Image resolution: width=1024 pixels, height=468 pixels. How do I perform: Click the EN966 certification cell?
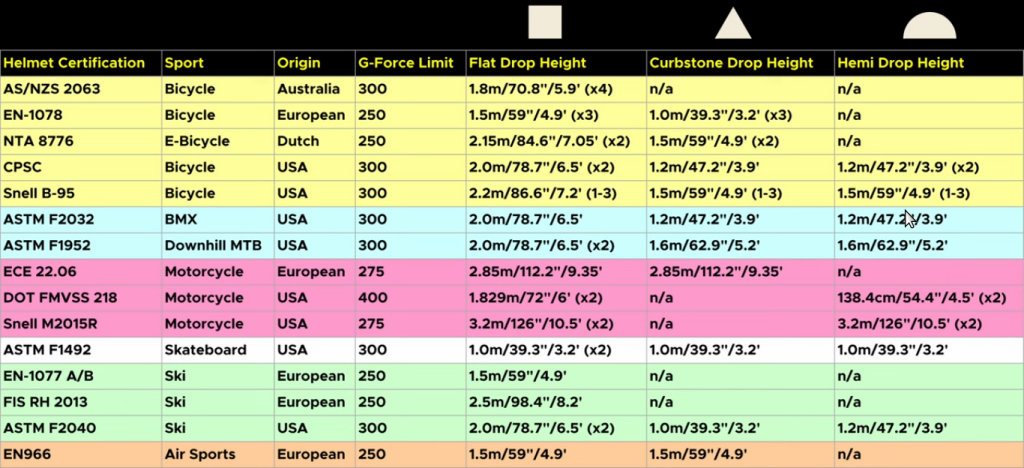(x=81, y=455)
